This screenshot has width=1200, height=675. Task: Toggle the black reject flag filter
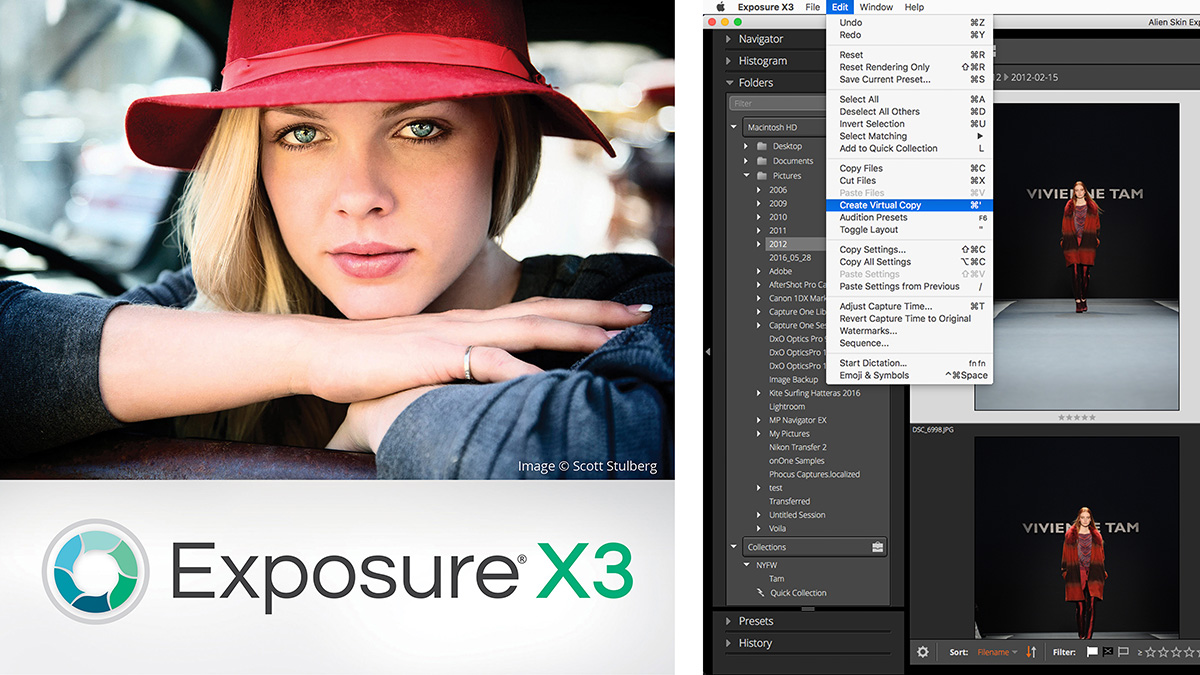point(1107,651)
